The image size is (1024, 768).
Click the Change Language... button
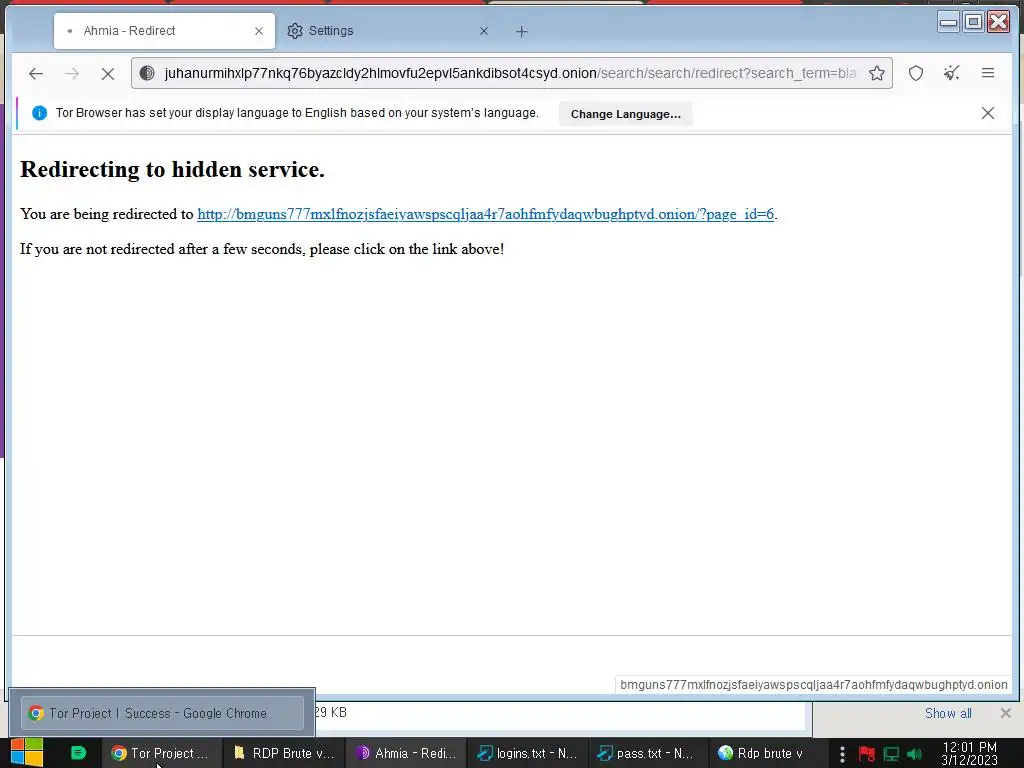tap(626, 114)
